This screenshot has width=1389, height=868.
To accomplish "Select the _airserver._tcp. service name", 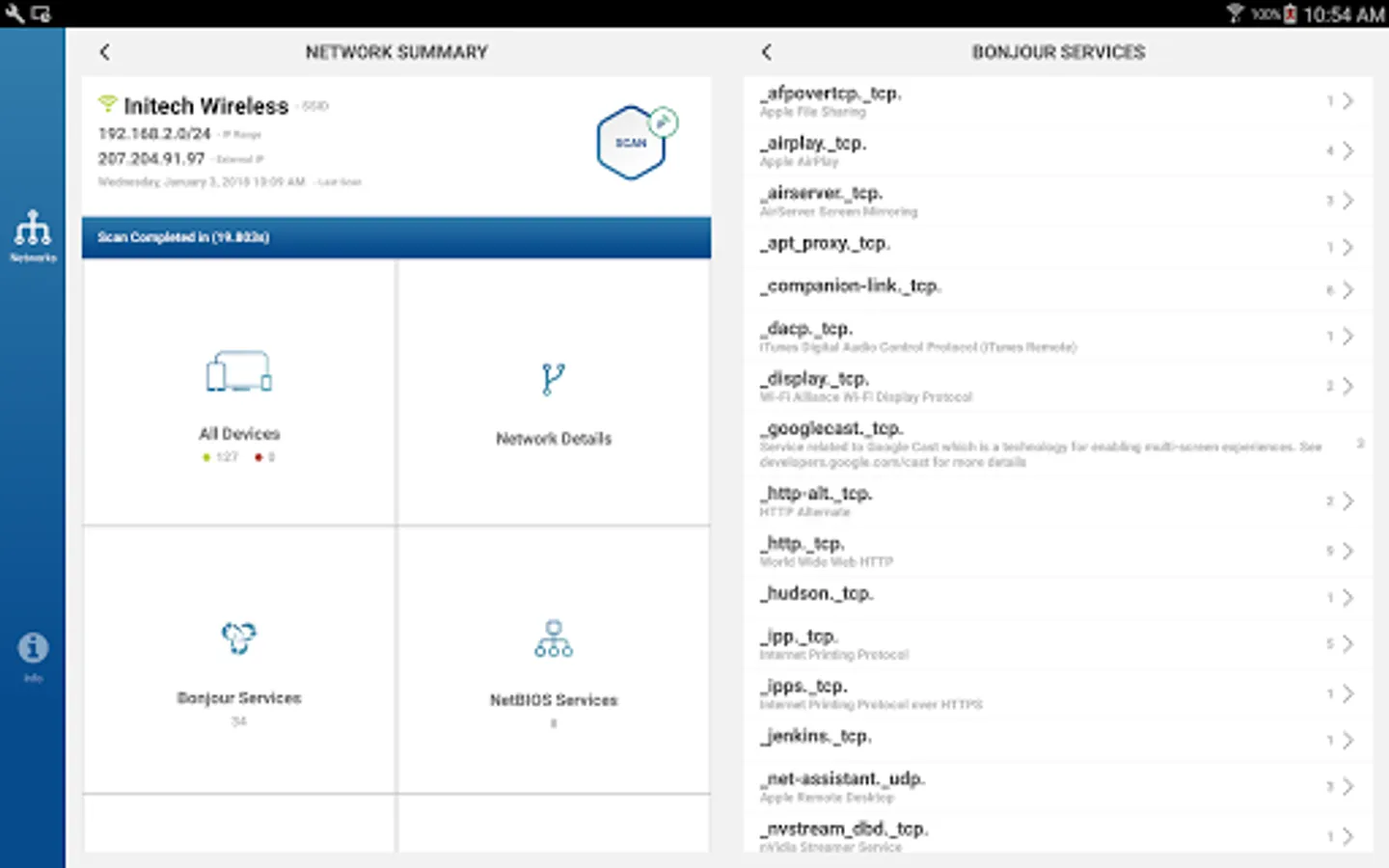I will [x=821, y=194].
